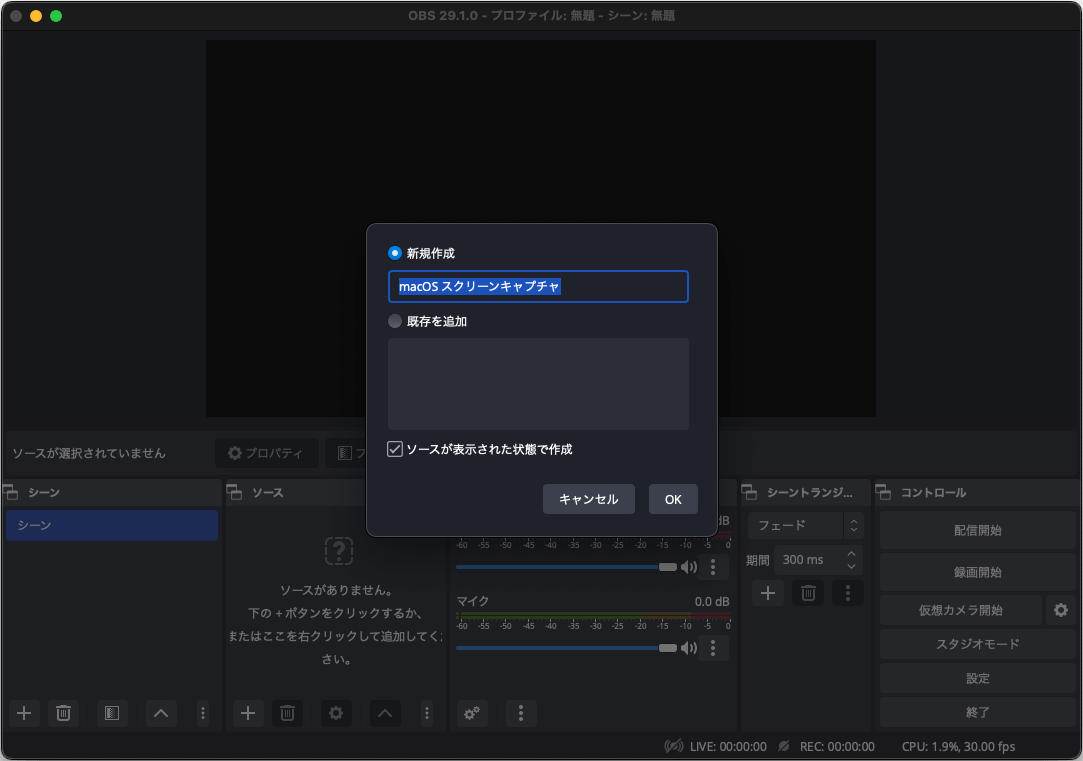
Task: Confirm the dialog with OK
Action: tap(673, 499)
